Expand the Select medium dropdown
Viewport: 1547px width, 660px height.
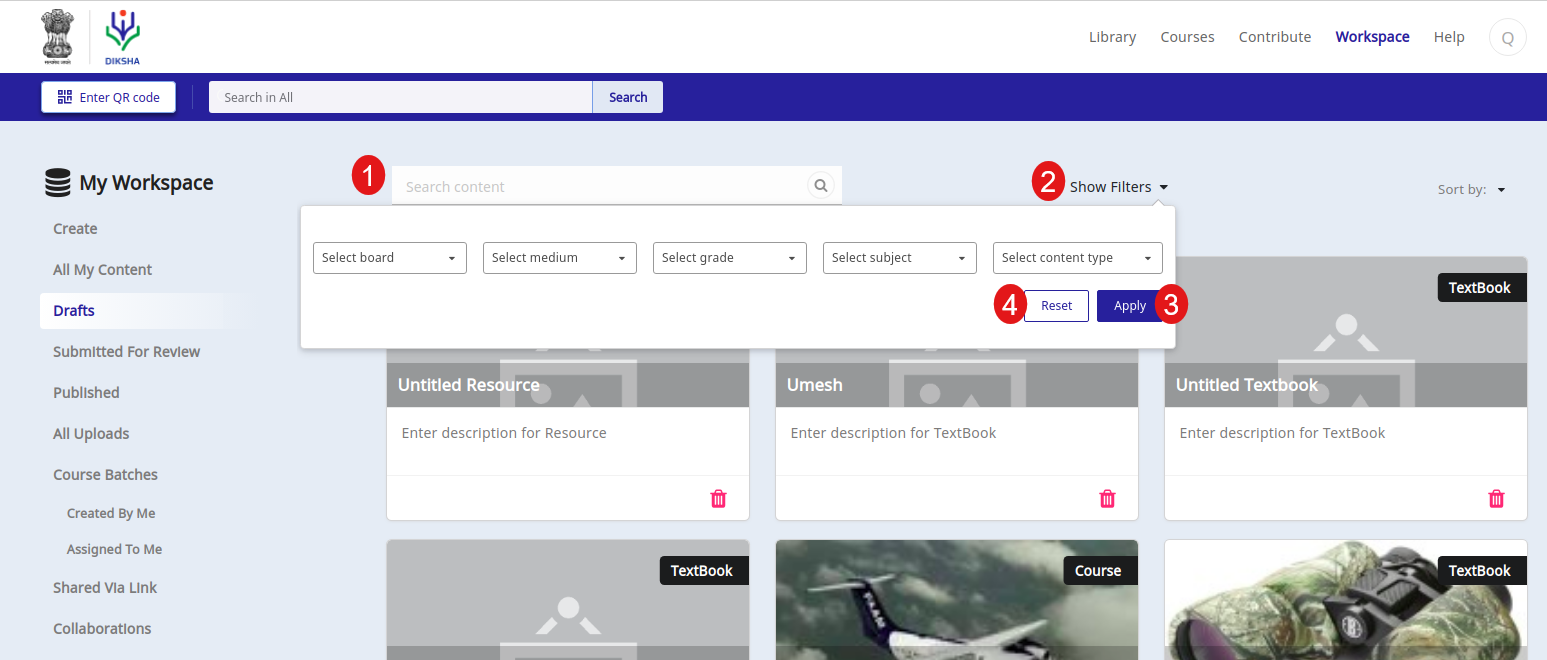(x=559, y=258)
